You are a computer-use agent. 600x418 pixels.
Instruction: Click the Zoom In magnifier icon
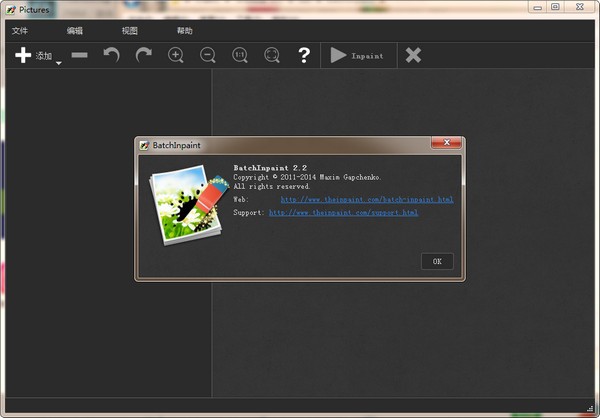[x=176, y=56]
